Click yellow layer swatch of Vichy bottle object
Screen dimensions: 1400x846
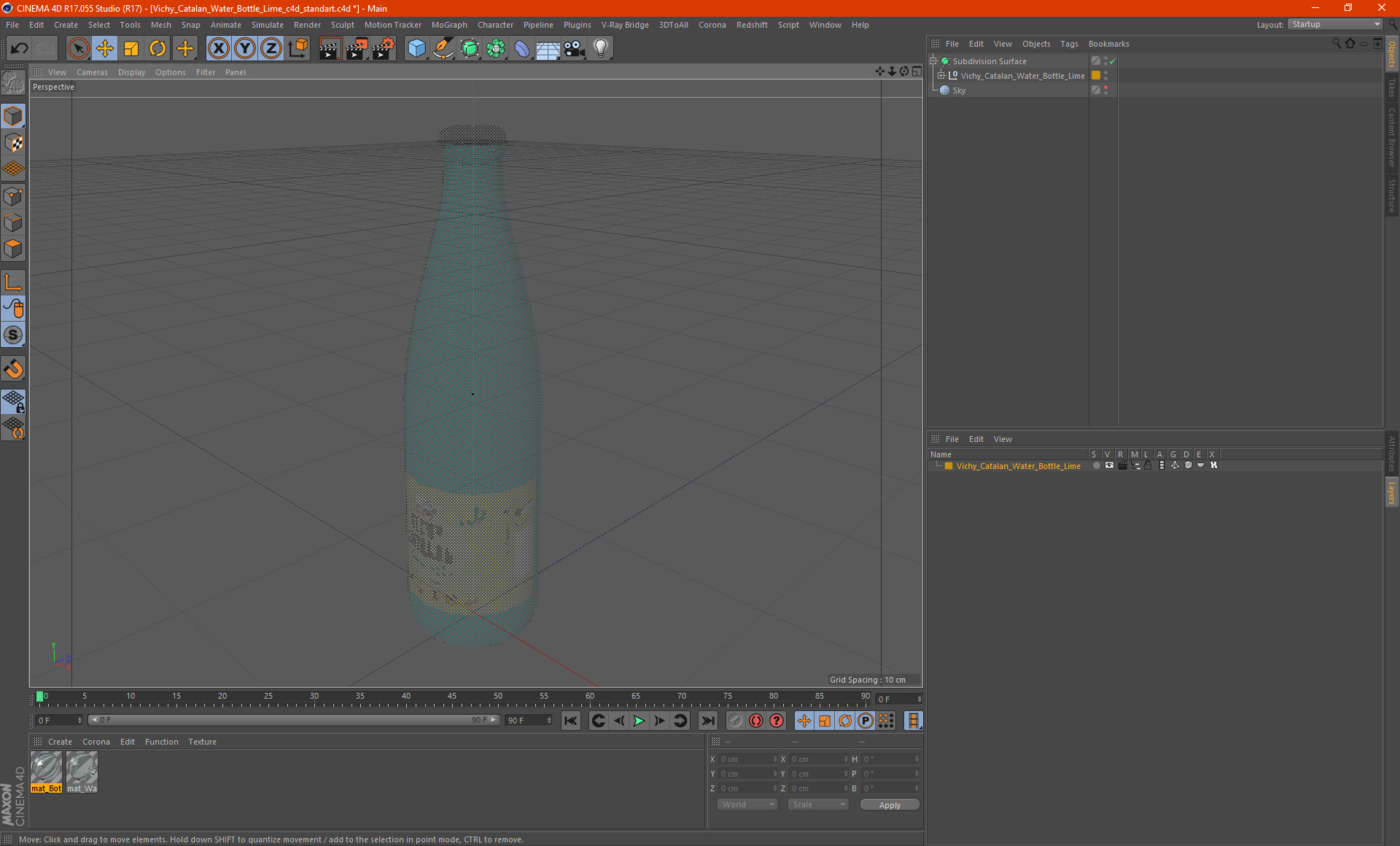1095,76
